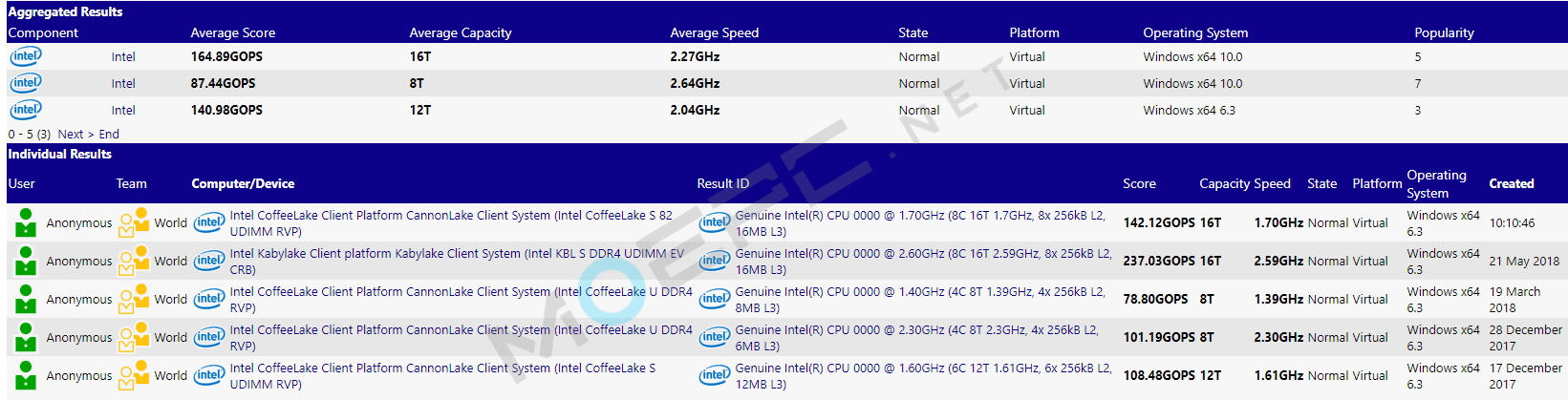Sort individual results by Score header

1139,183
